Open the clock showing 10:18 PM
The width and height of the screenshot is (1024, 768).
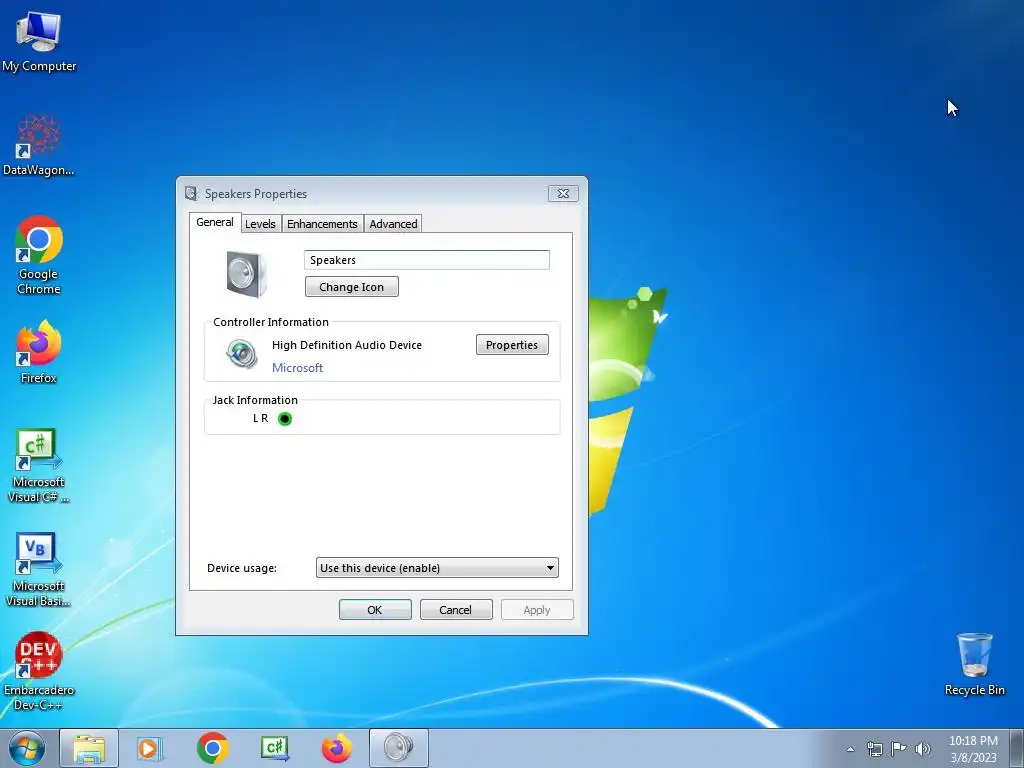pyautogui.click(x=973, y=749)
